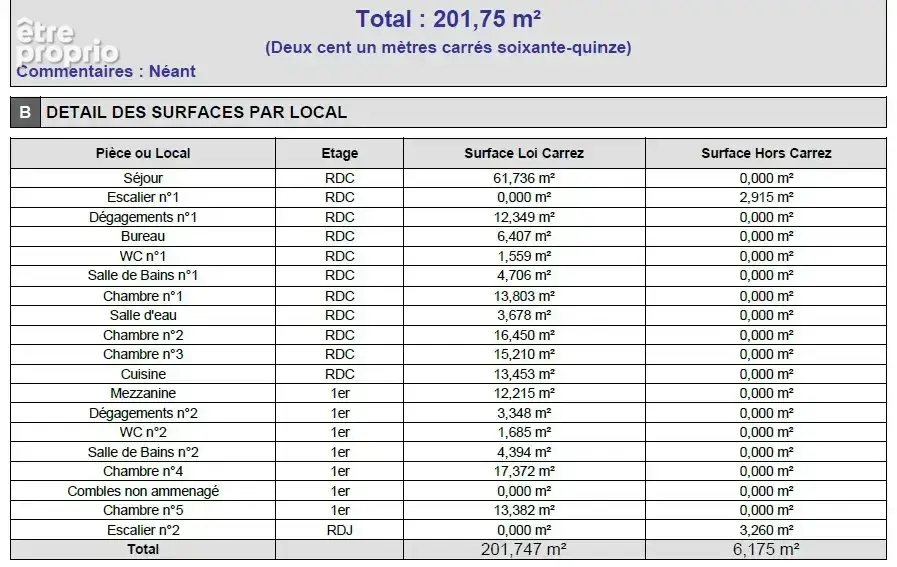This screenshot has width=897, height=567.
Task: Select the 'WC n°2' cell
Action: point(143,433)
